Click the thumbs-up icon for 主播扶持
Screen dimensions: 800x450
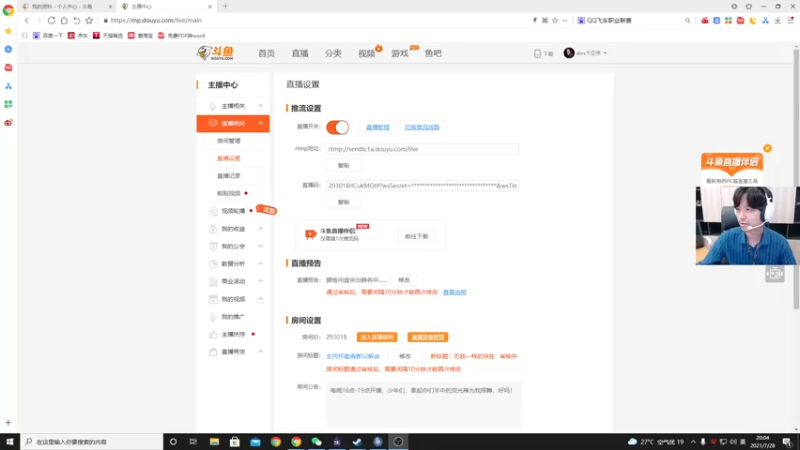coord(213,334)
